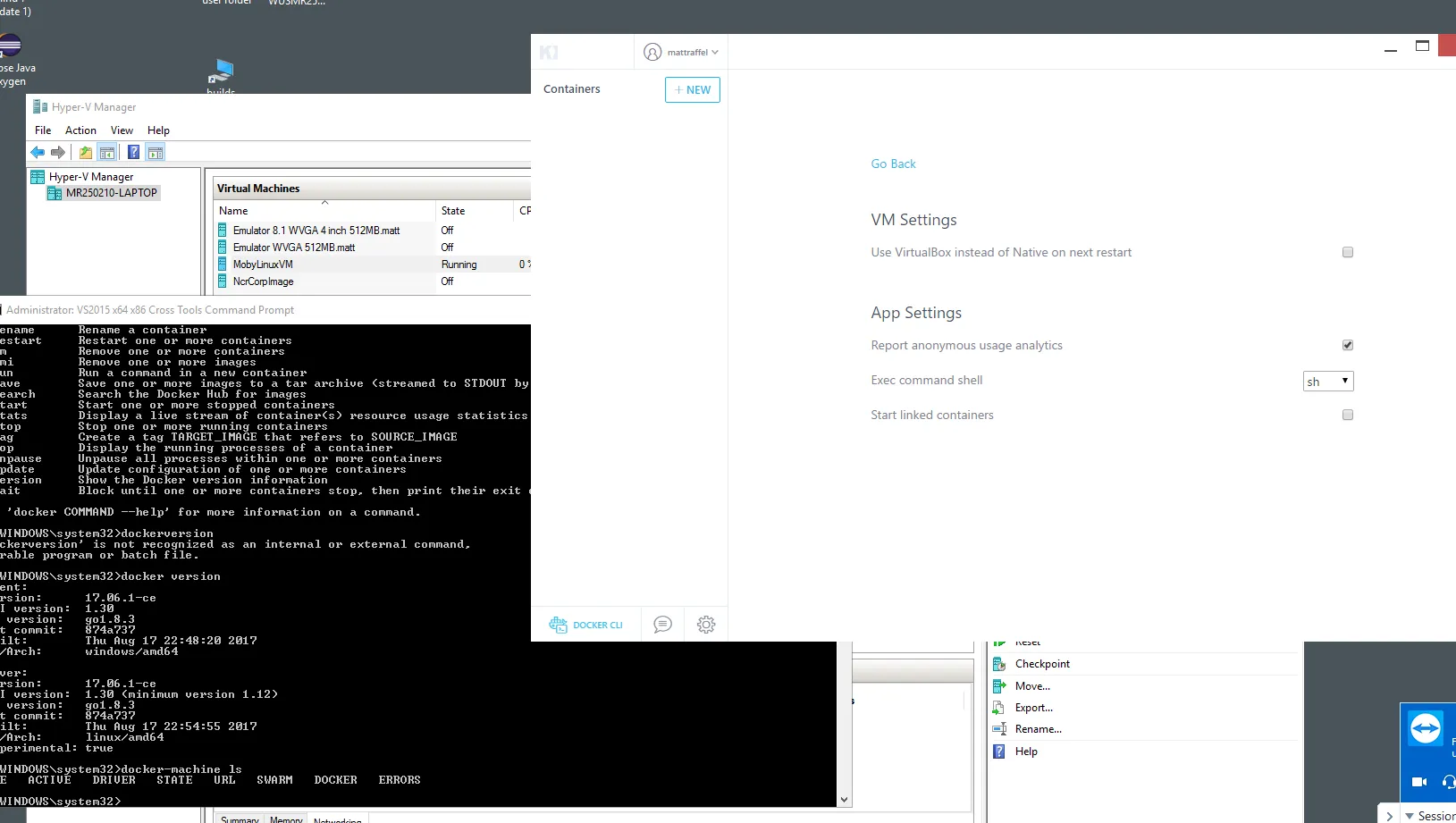
Task: Click the Kitematic user avatar icon
Action: [652, 53]
